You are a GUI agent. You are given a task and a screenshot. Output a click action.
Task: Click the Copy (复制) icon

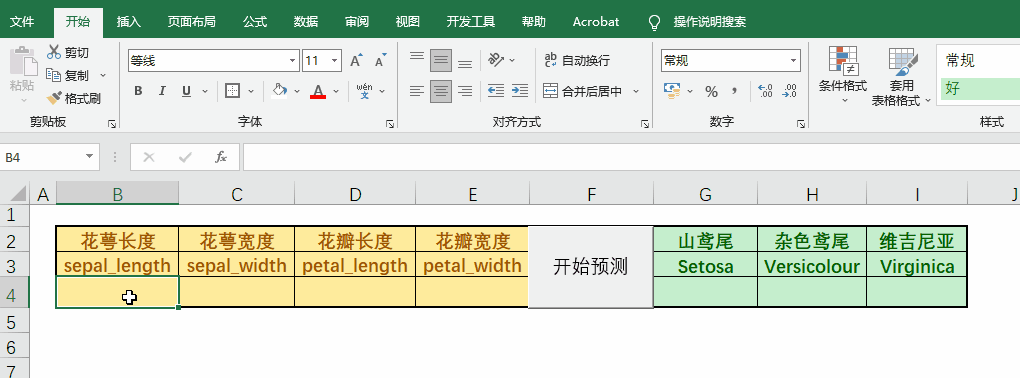(x=54, y=75)
